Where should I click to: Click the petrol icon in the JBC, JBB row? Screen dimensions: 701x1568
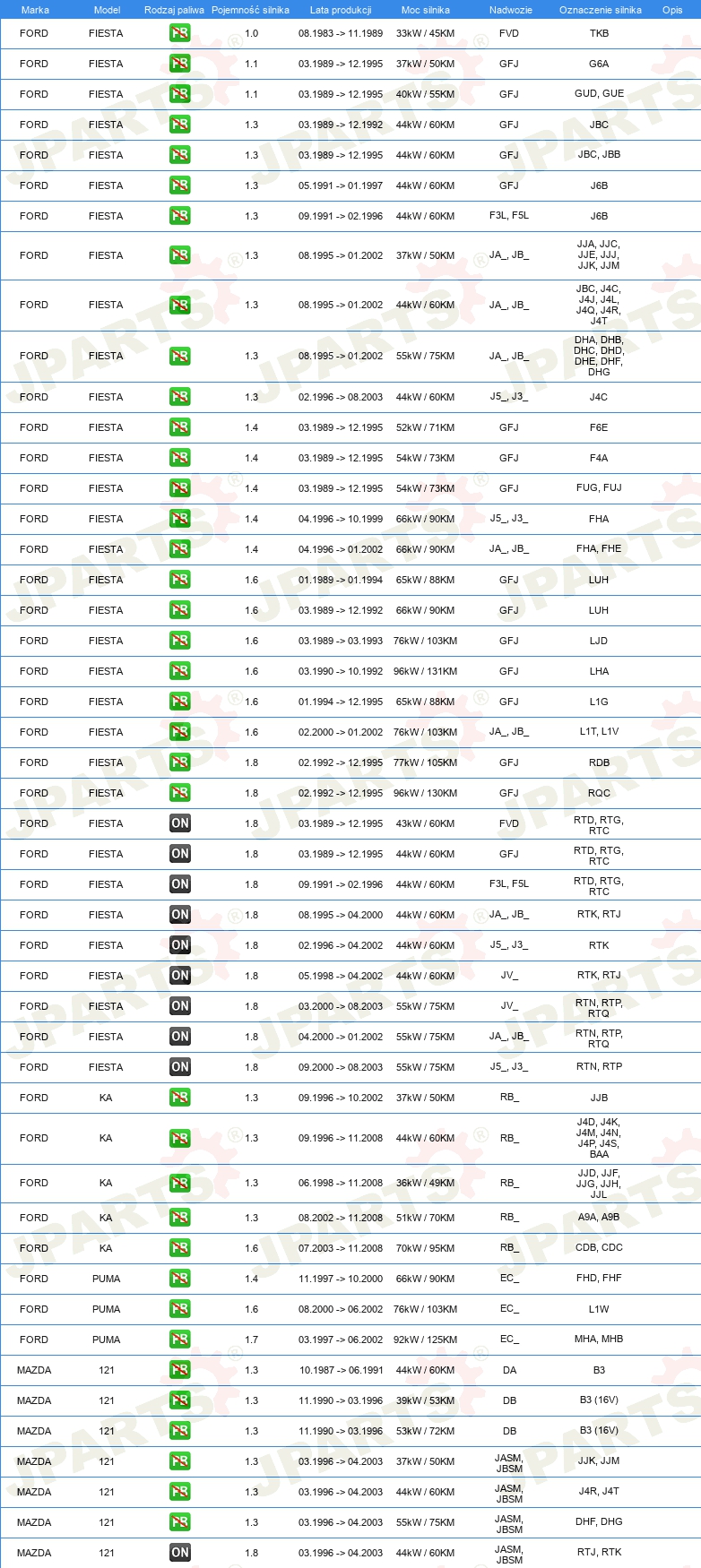click(180, 155)
